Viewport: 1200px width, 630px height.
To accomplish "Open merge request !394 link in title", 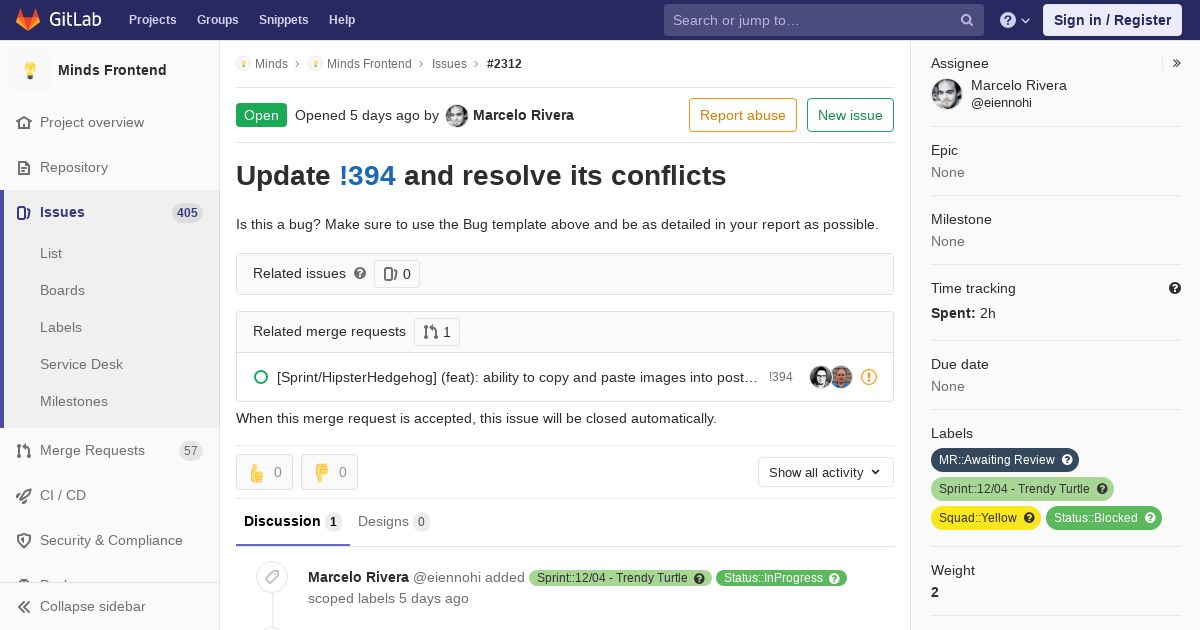I will click(368, 175).
